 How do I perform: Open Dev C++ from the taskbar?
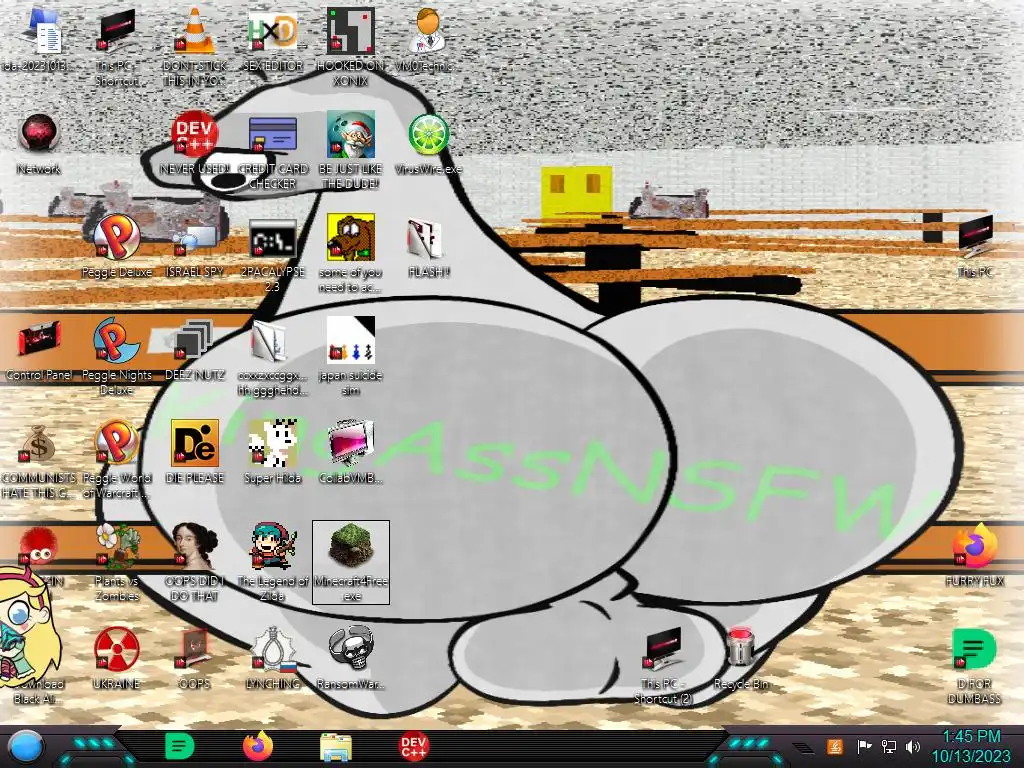click(x=414, y=747)
